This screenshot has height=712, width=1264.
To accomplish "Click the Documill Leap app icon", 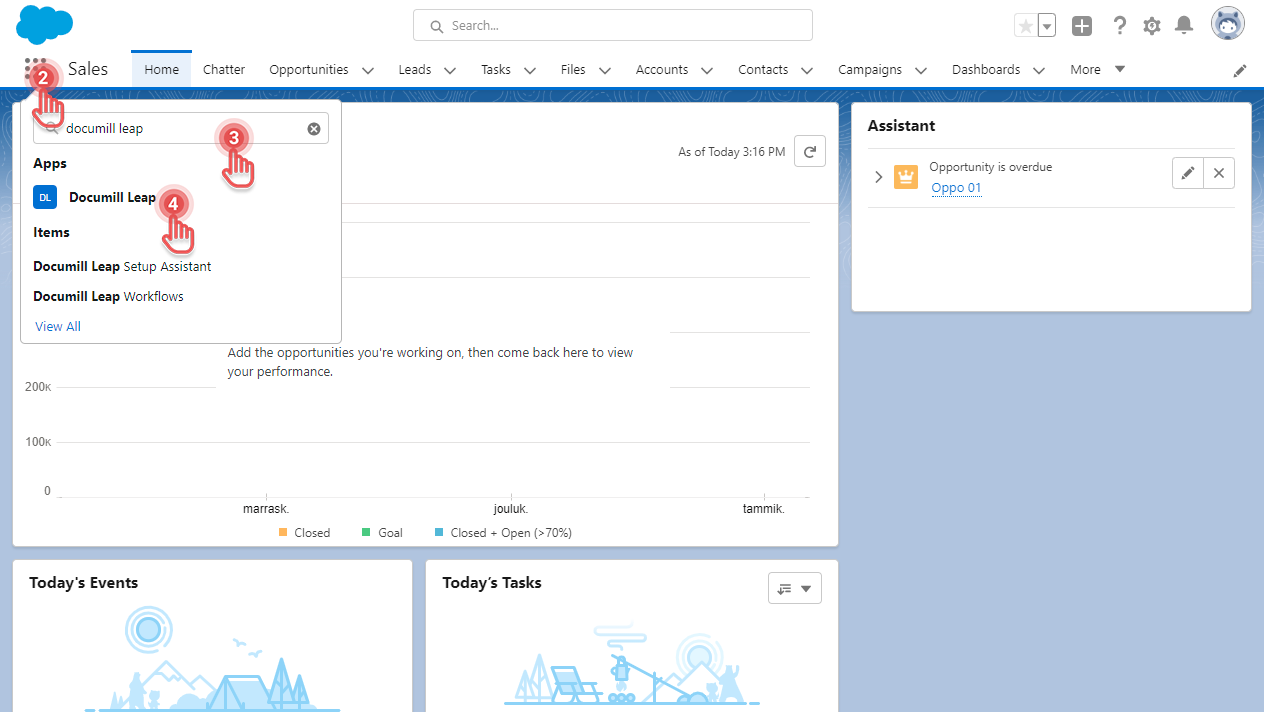I will coord(45,198).
